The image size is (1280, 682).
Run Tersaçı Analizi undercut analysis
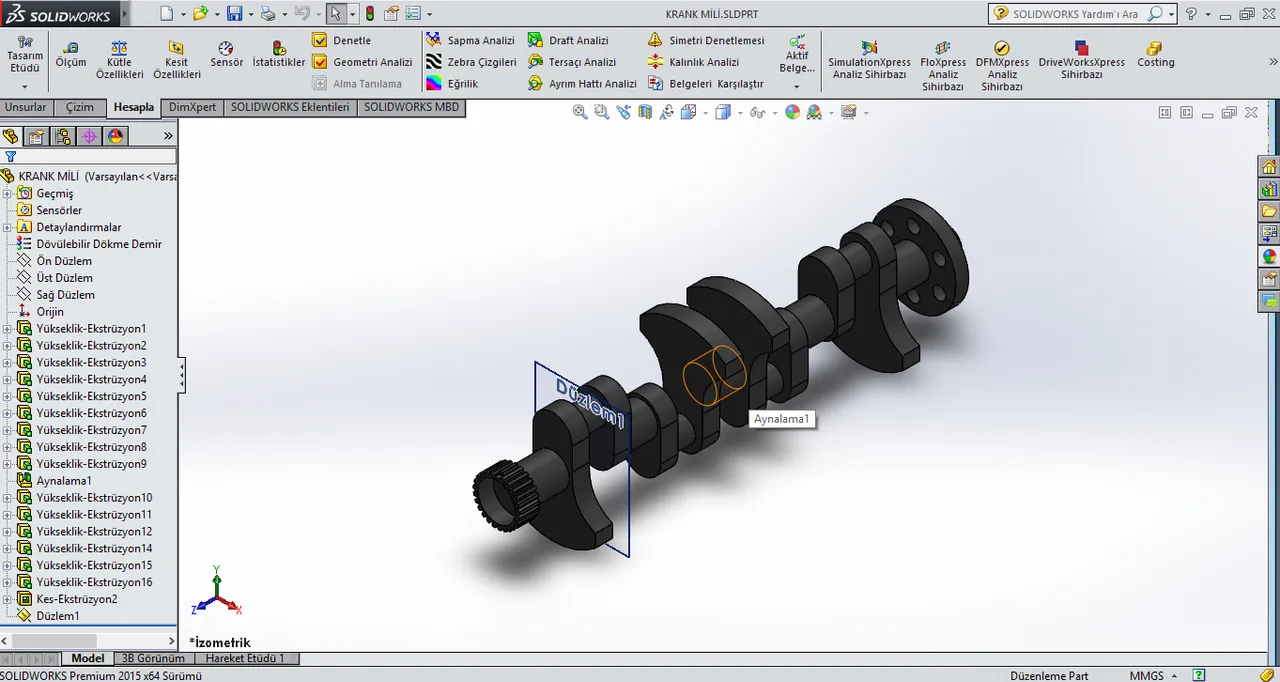[x=572, y=62]
